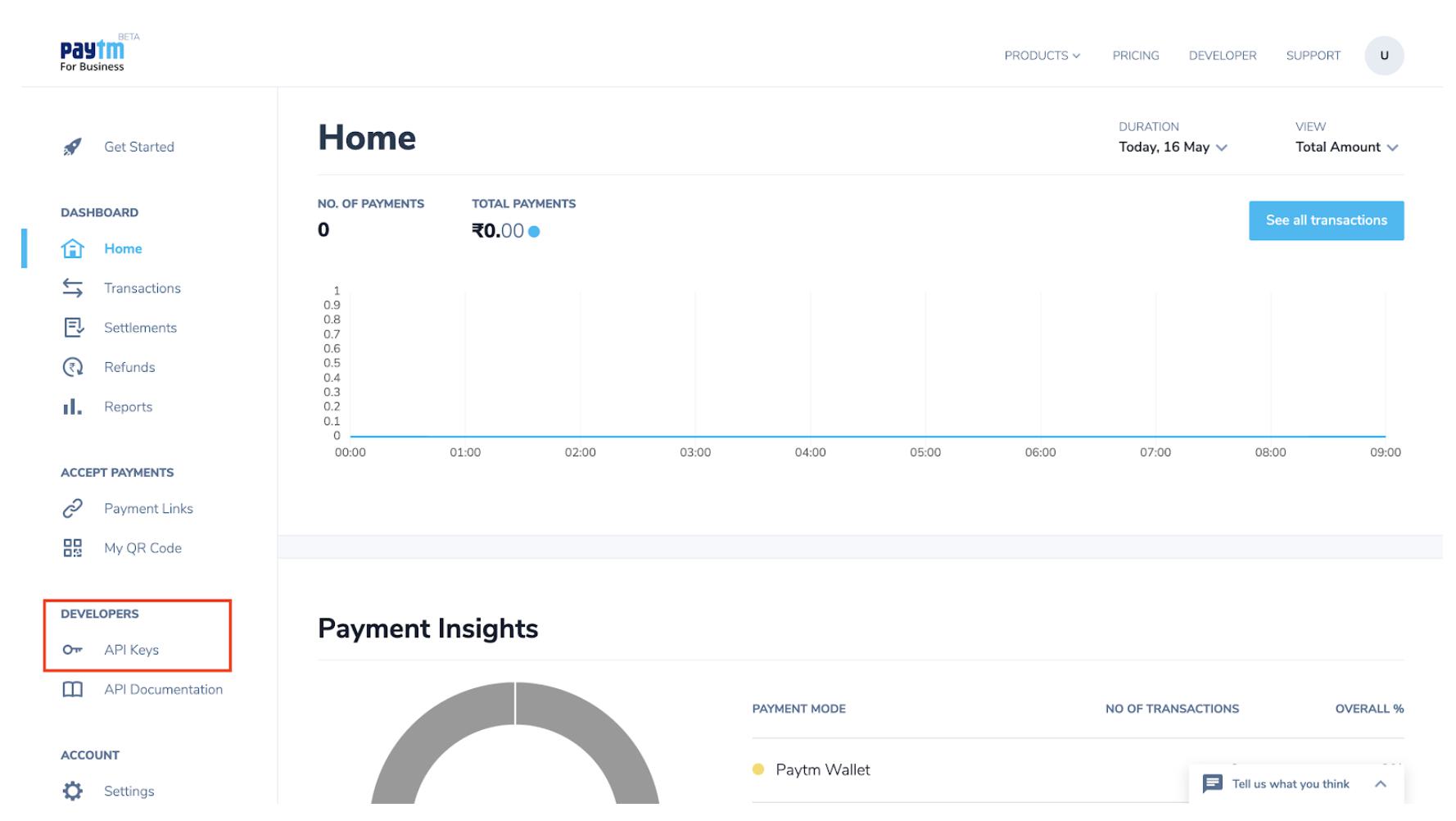Click the API Keys key icon
Image resolution: width=1456 pixels, height=821 pixels.
(x=73, y=650)
